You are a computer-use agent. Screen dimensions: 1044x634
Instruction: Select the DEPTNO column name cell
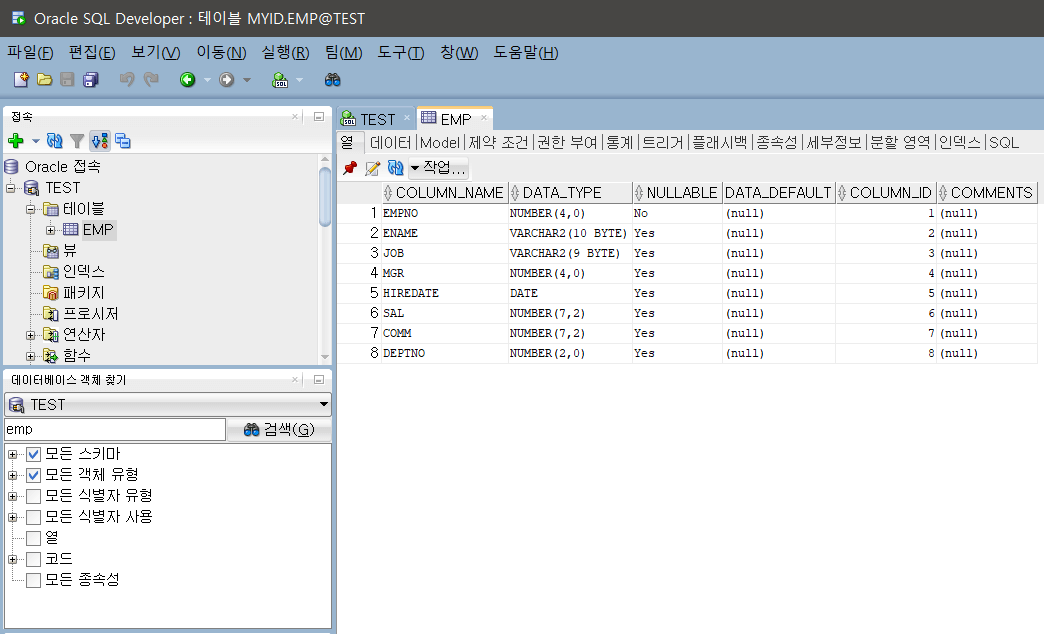tap(444, 353)
